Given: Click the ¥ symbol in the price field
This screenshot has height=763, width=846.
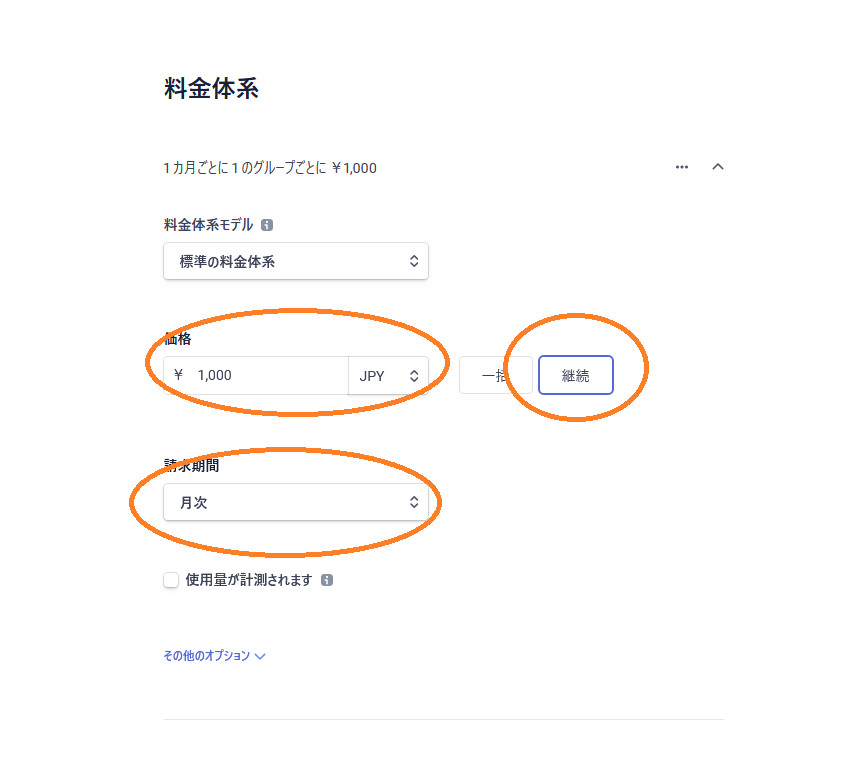Looking at the screenshot, I should [x=179, y=375].
